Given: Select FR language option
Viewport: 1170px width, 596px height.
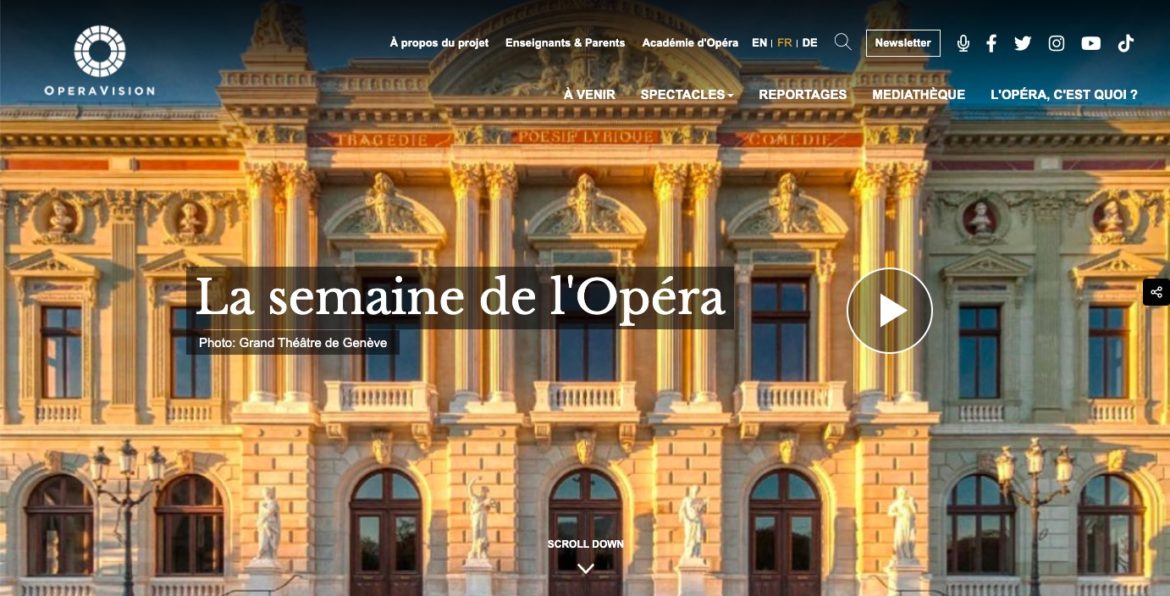Looking at the screenshot, I should pyautogui.click(x=784, y=43).
